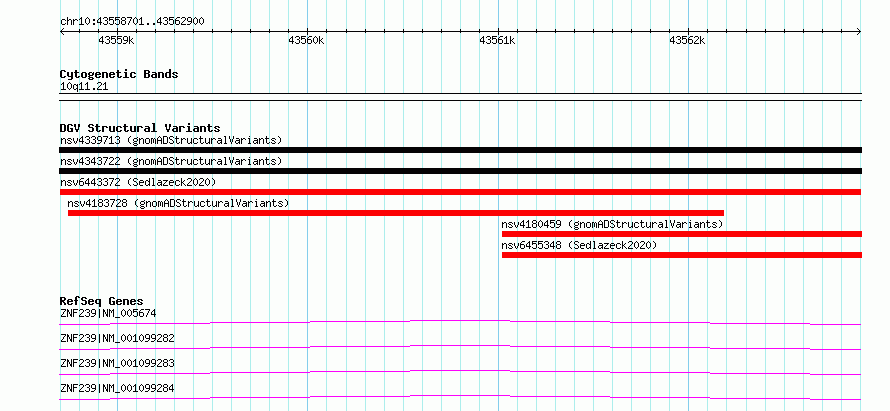Click the right arrowhead of the ruler

pos(859,32)
